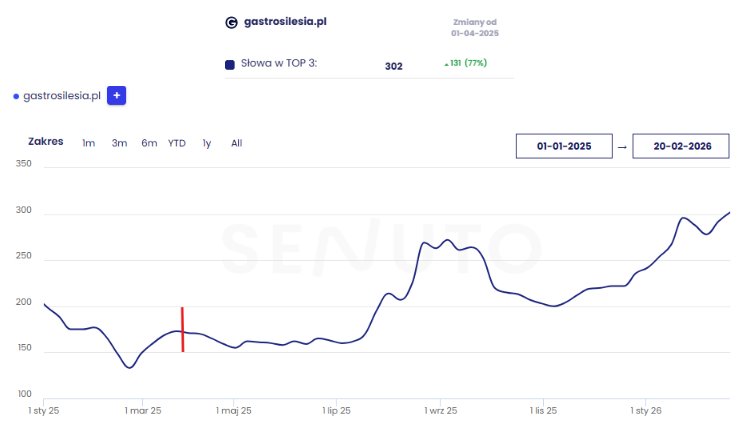
Task: Toggle the Słowa w TOP 3 series square
Action: (230, 64)
